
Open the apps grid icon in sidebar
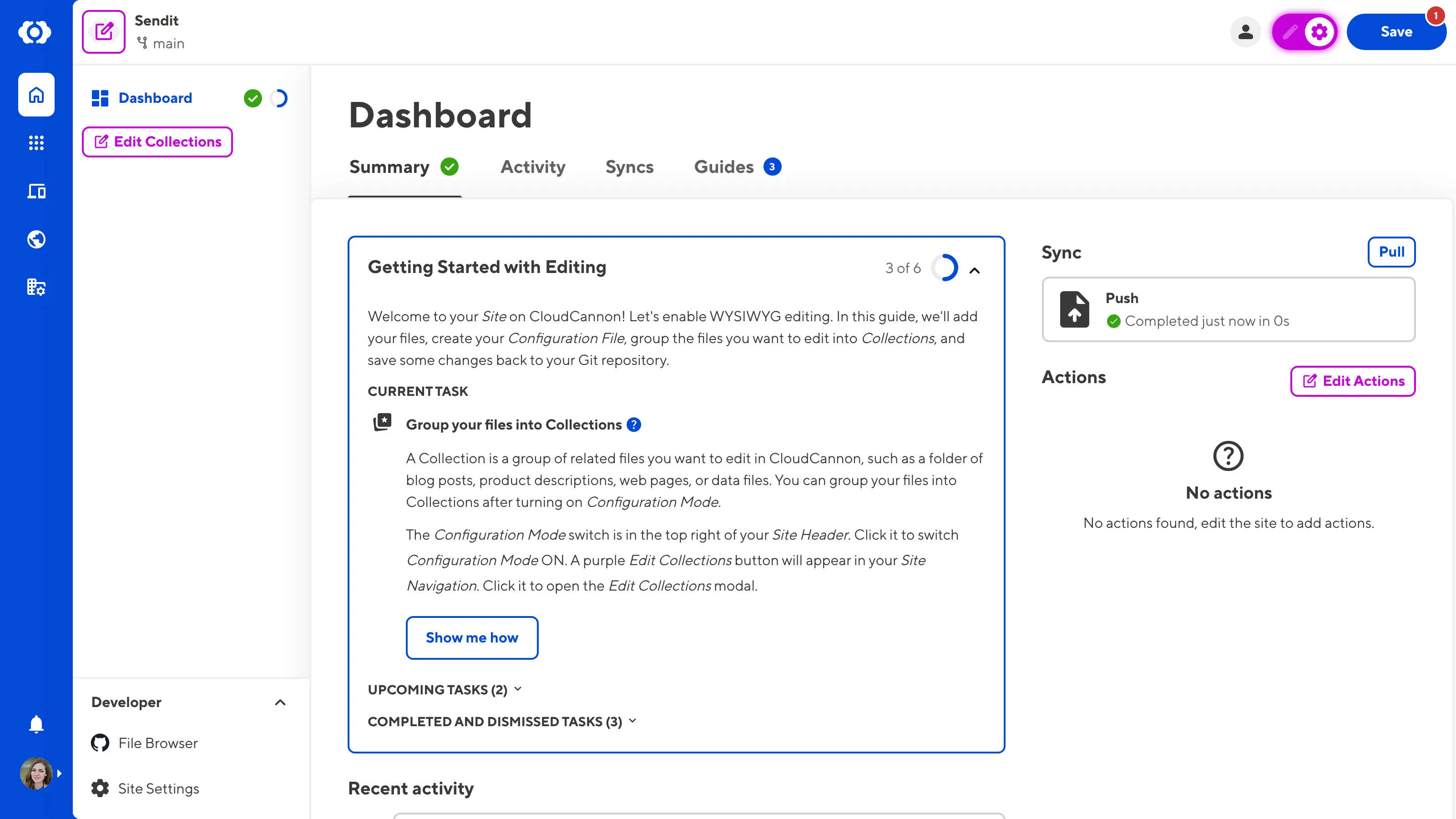coord(36,143)
